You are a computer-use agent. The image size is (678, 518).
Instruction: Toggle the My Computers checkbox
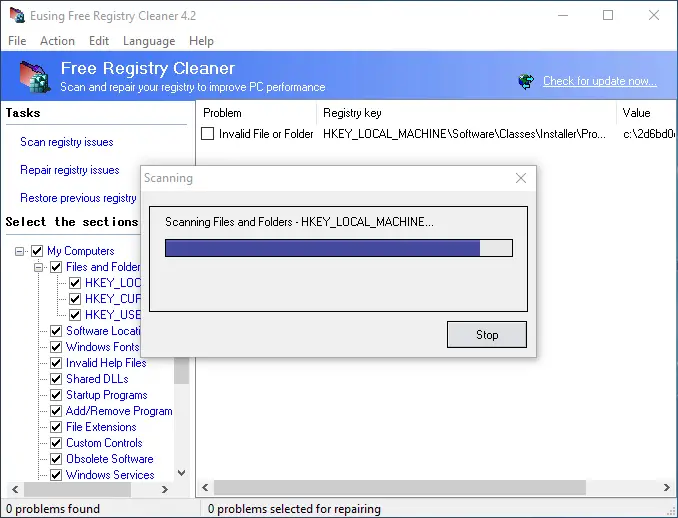(x=37, y=251)
